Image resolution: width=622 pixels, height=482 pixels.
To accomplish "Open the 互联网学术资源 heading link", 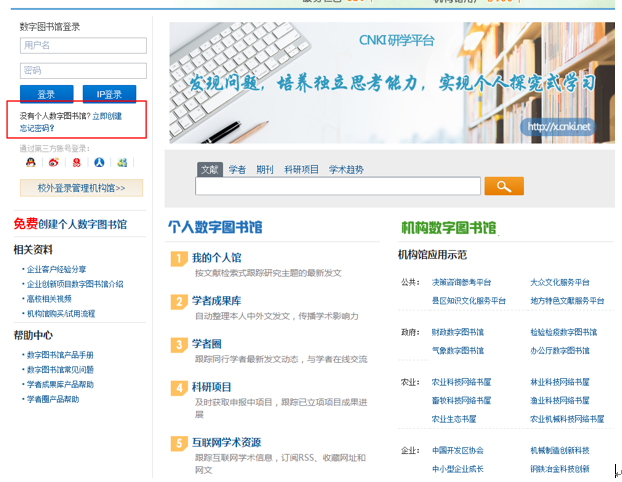I will [x=227, y=443].
